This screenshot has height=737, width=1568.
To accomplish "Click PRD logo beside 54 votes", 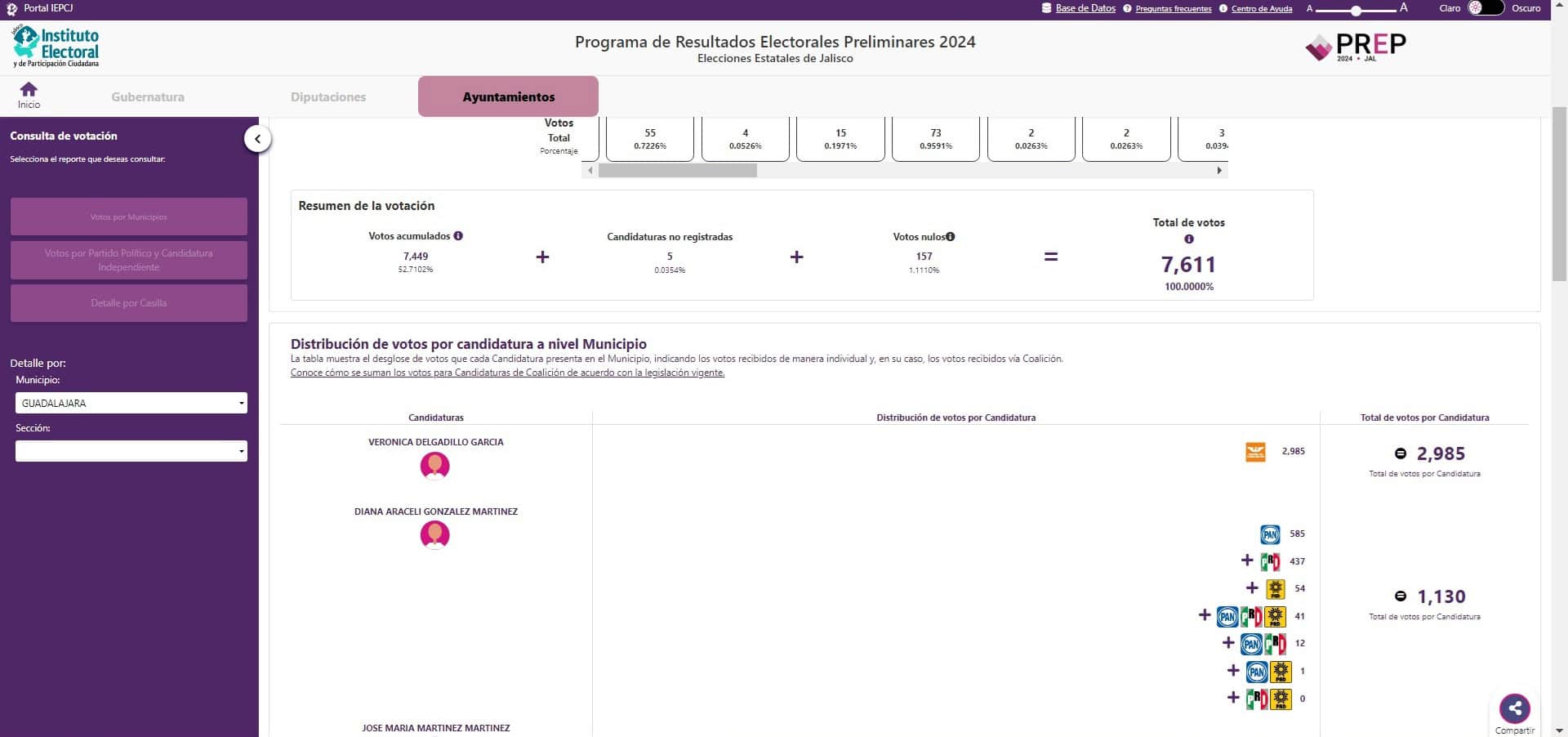I will click(1275, 588).
